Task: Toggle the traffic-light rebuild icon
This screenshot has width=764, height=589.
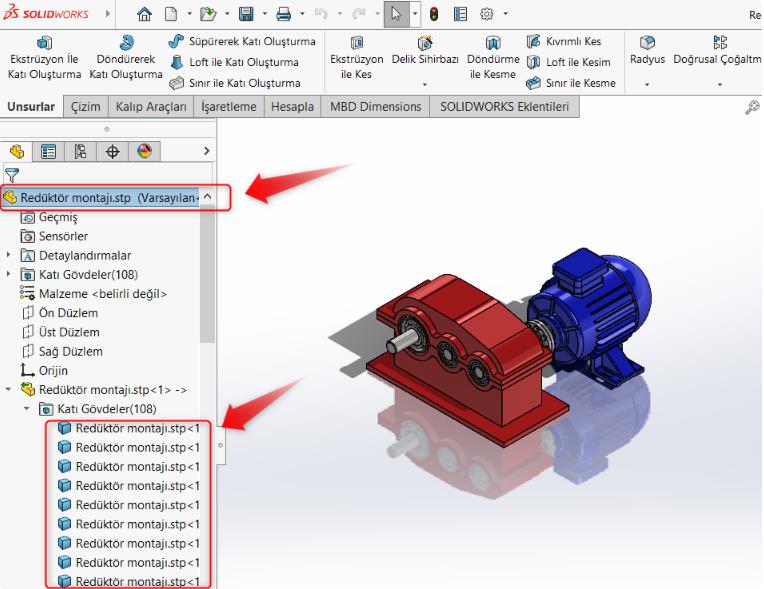Action: (x=435, y=15)
